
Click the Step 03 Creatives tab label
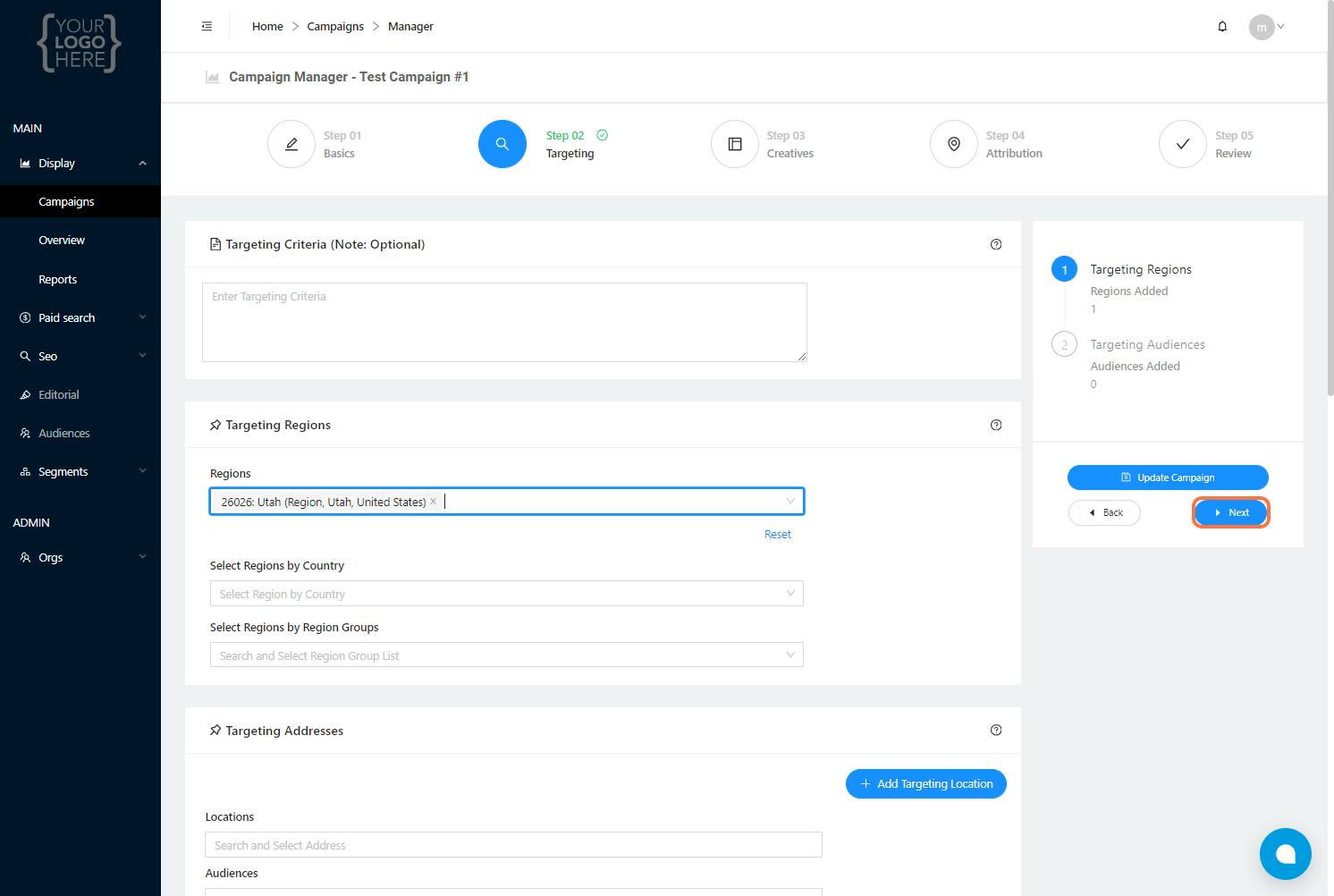point(789,144)
